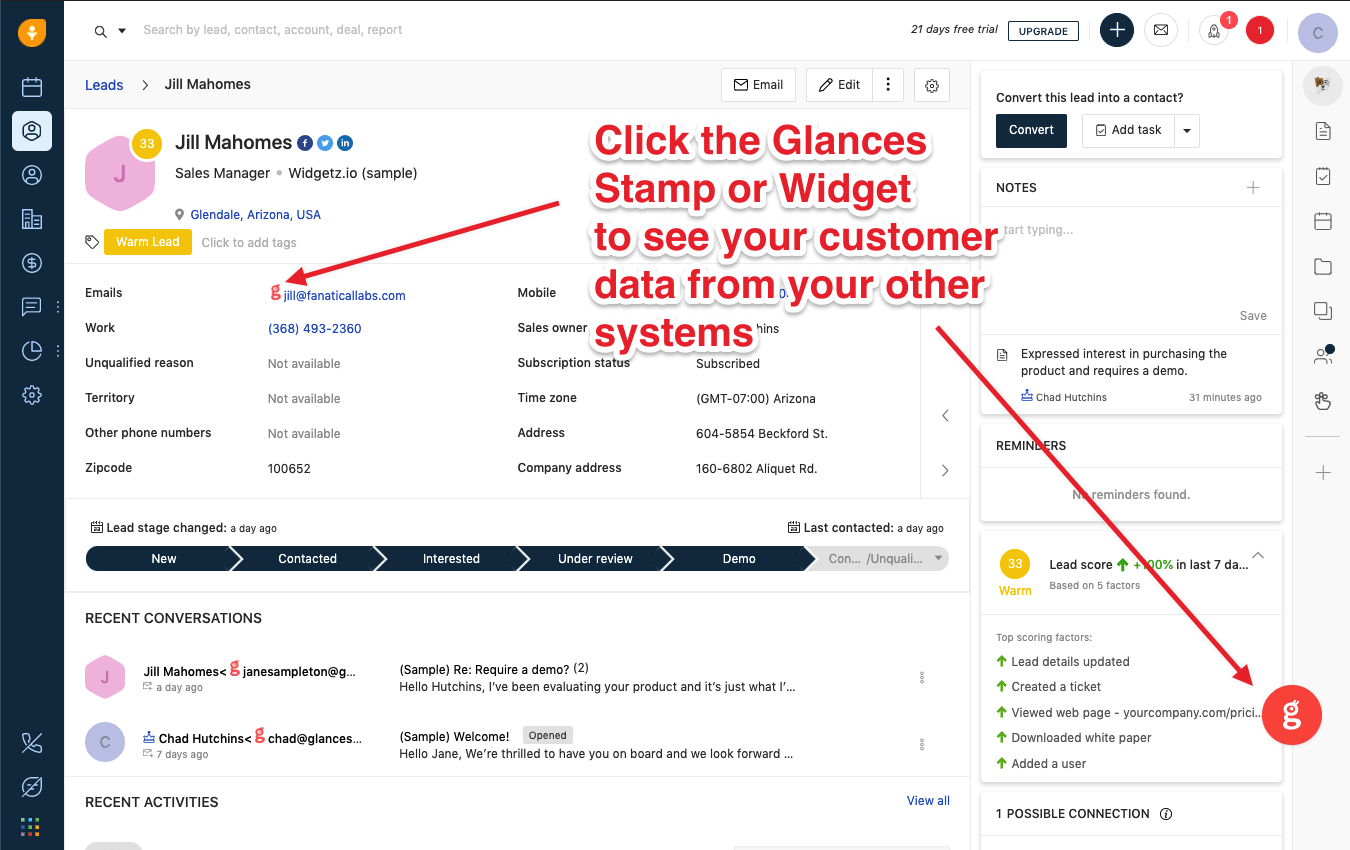The image size is (1350, 850).
Task: Click the red Glances floating widget button
Action: (x=1292, y=715)
